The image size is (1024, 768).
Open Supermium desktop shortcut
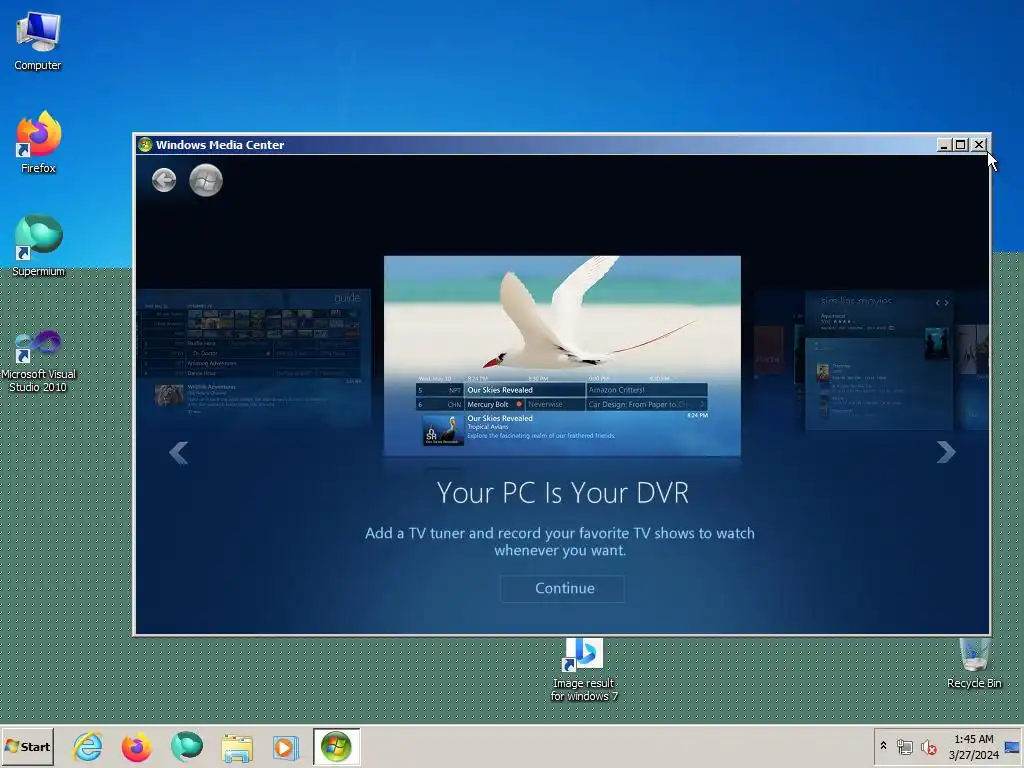point(38,246)
